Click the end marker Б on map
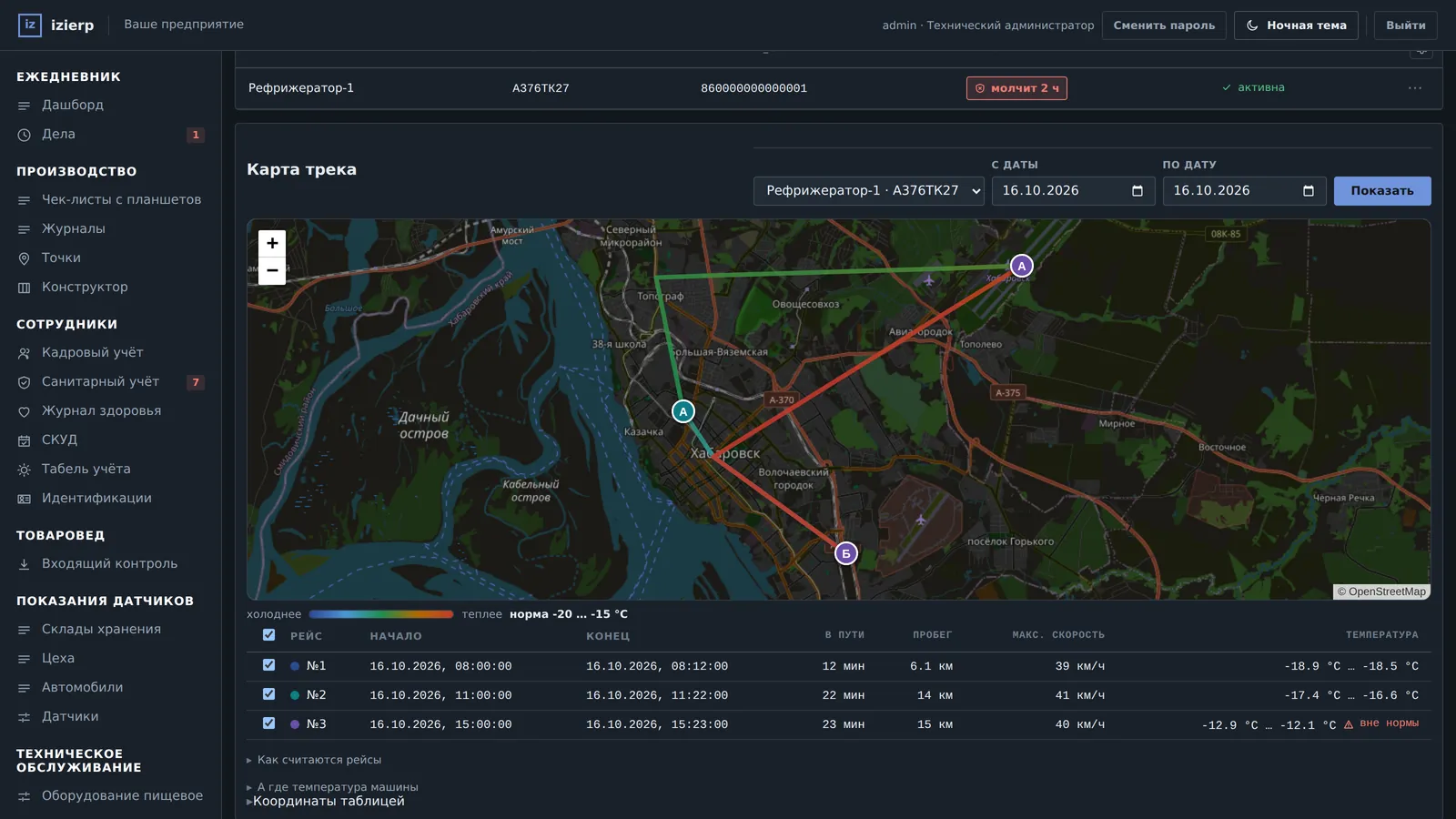This screenshot has height=819, width=1456. tap(846, 553)
